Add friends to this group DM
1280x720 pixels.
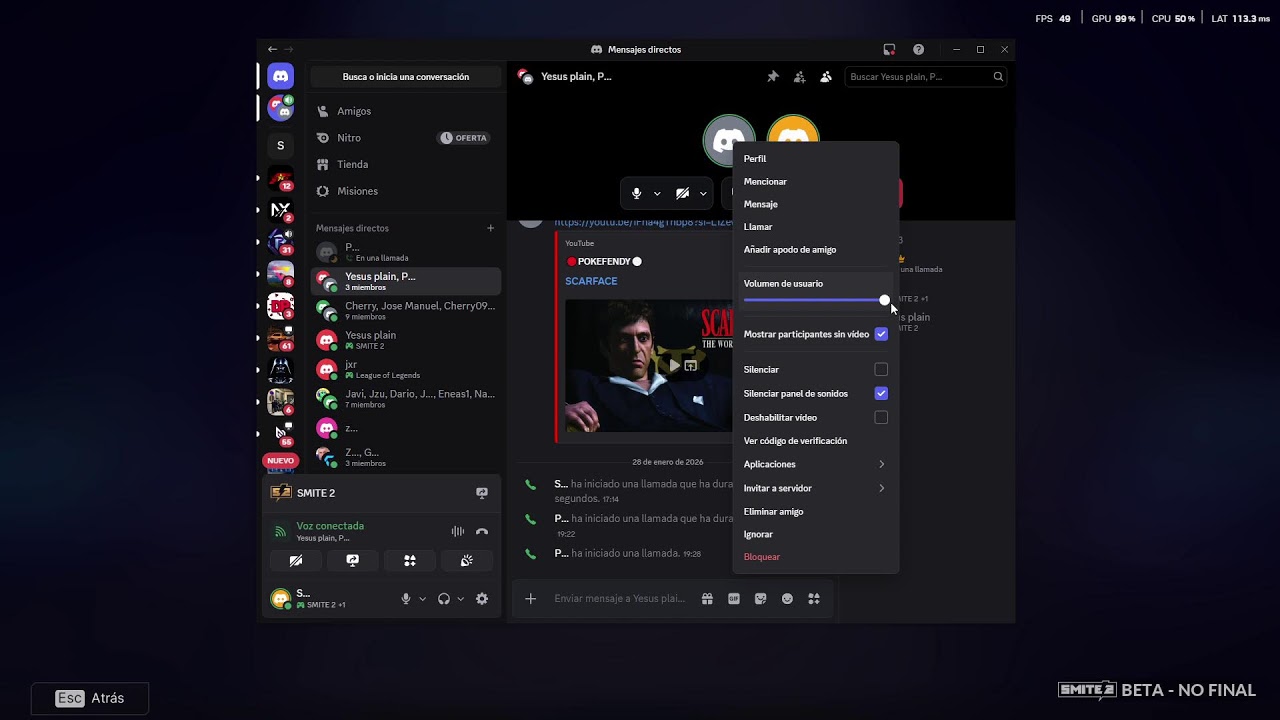799,77
